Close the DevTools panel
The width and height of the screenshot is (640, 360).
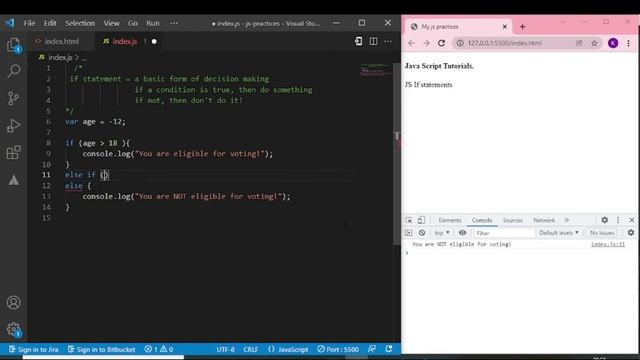point(631,220)
